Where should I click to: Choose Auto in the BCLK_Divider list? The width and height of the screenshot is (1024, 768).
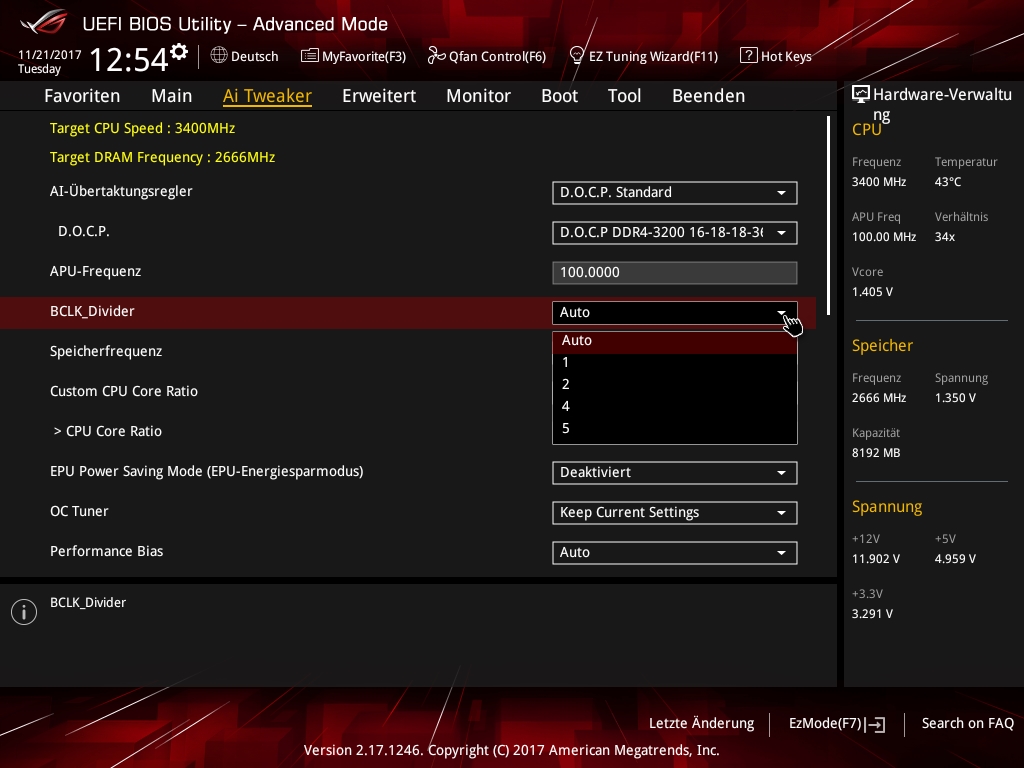point(675,341)
